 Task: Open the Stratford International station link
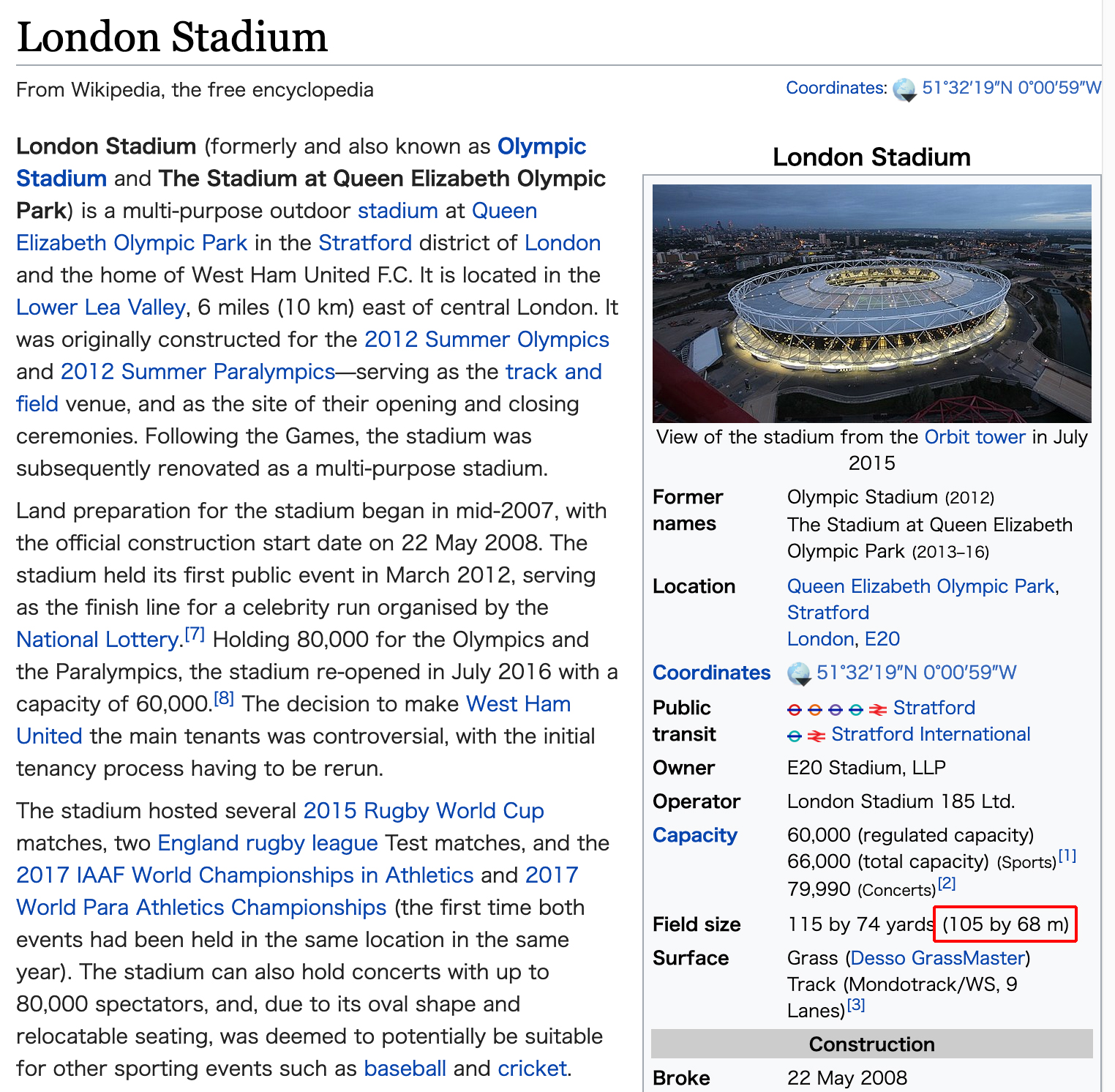click(931, 734)
